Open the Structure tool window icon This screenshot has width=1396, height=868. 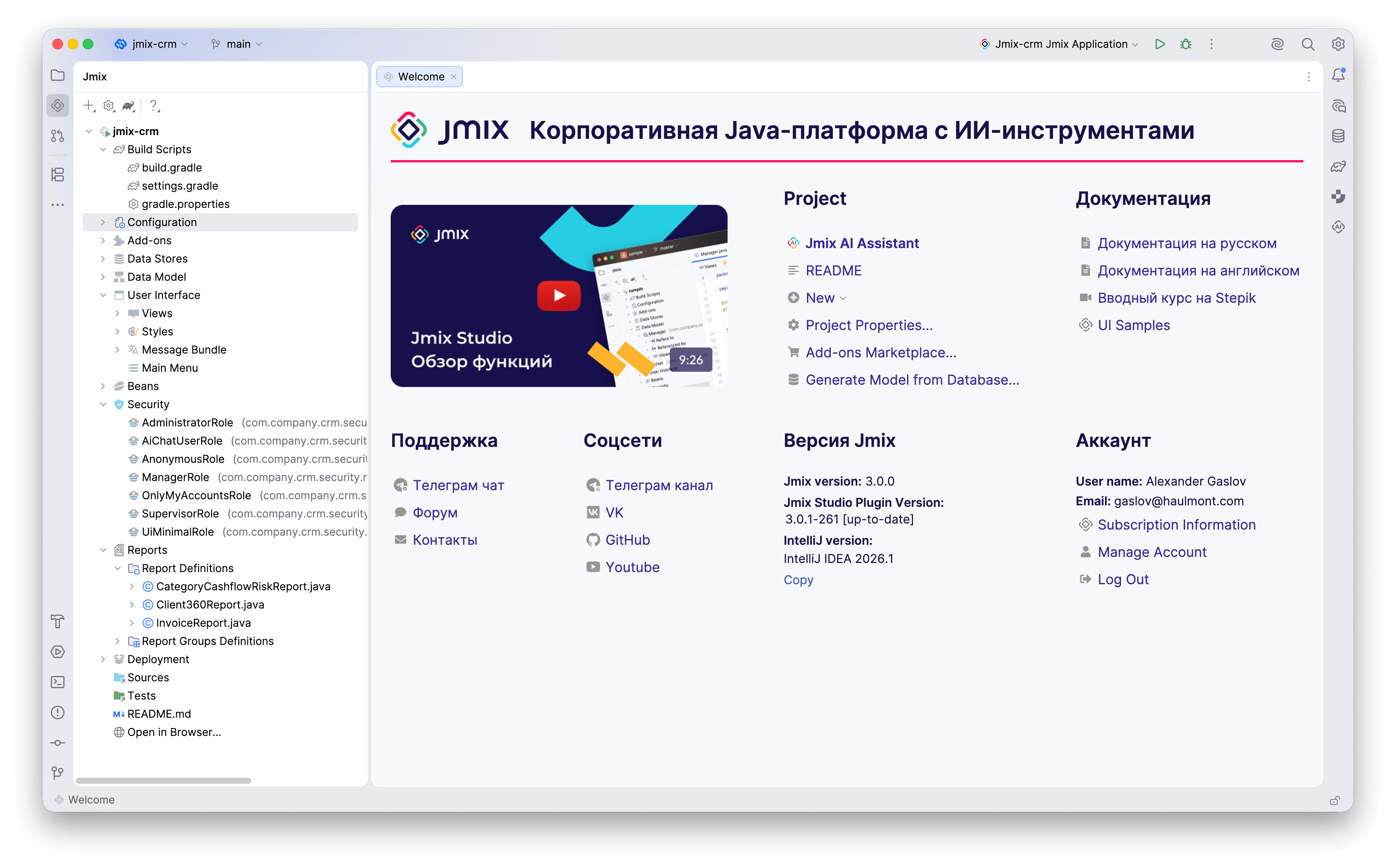click(57, 175)
